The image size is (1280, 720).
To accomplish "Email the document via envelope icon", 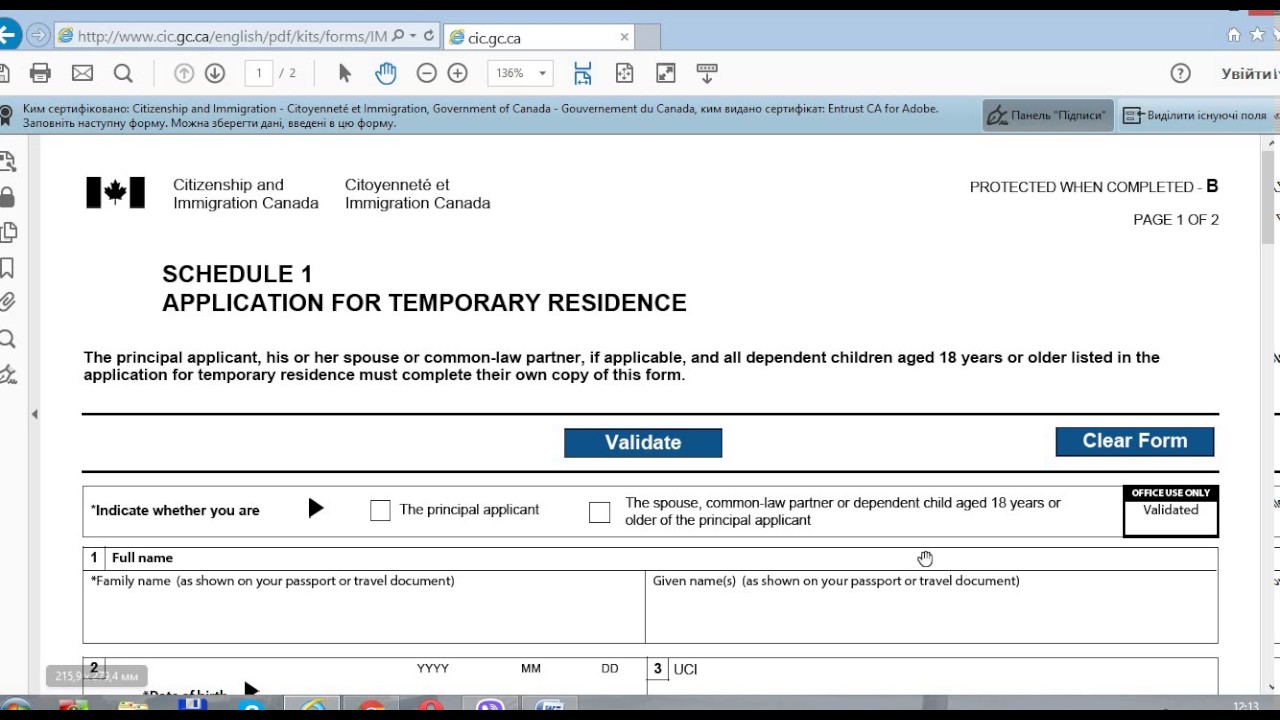I will pos(82,73).
